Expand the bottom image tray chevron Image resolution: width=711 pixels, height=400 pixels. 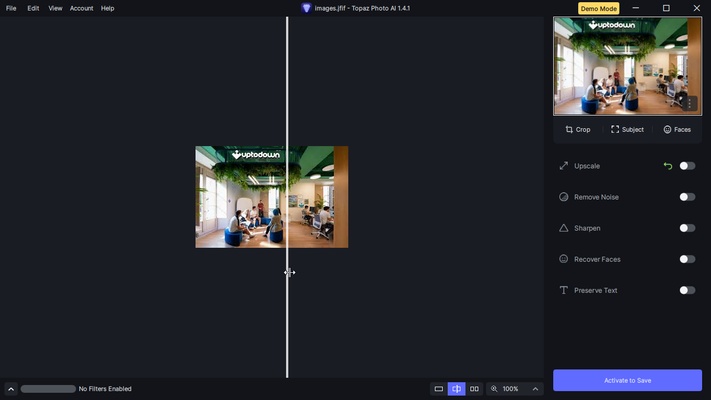tap(11, 389)
